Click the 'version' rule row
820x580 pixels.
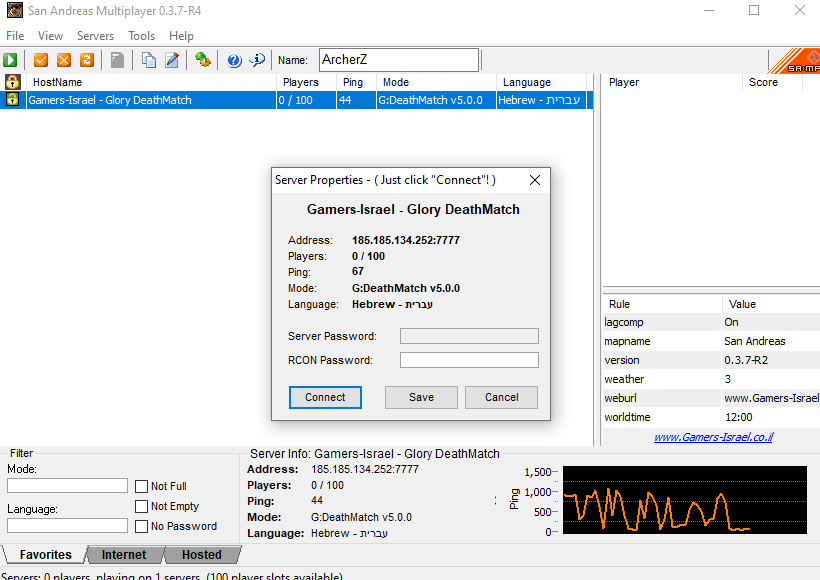pyautogui.click(x=711, y=360)
